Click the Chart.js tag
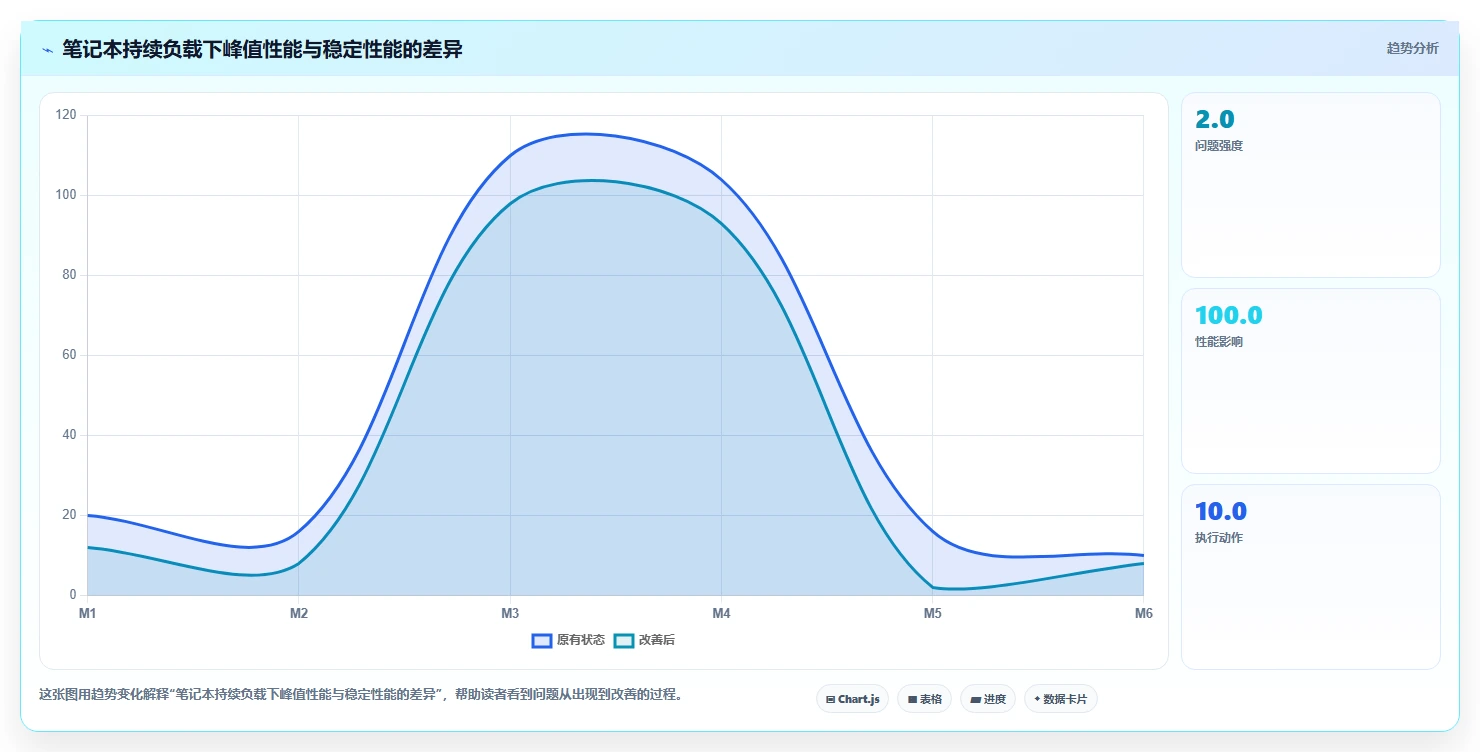Screen dimensions: 1480x752 [x=852, y=699]
